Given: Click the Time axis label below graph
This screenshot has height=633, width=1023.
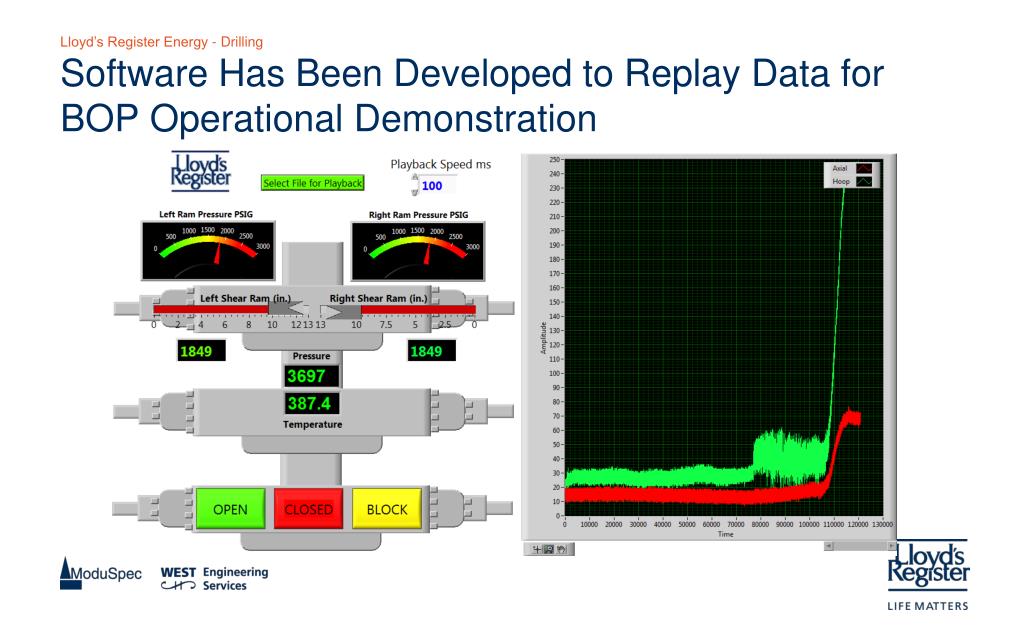Looking at the screenshot, I should (725, 534).
